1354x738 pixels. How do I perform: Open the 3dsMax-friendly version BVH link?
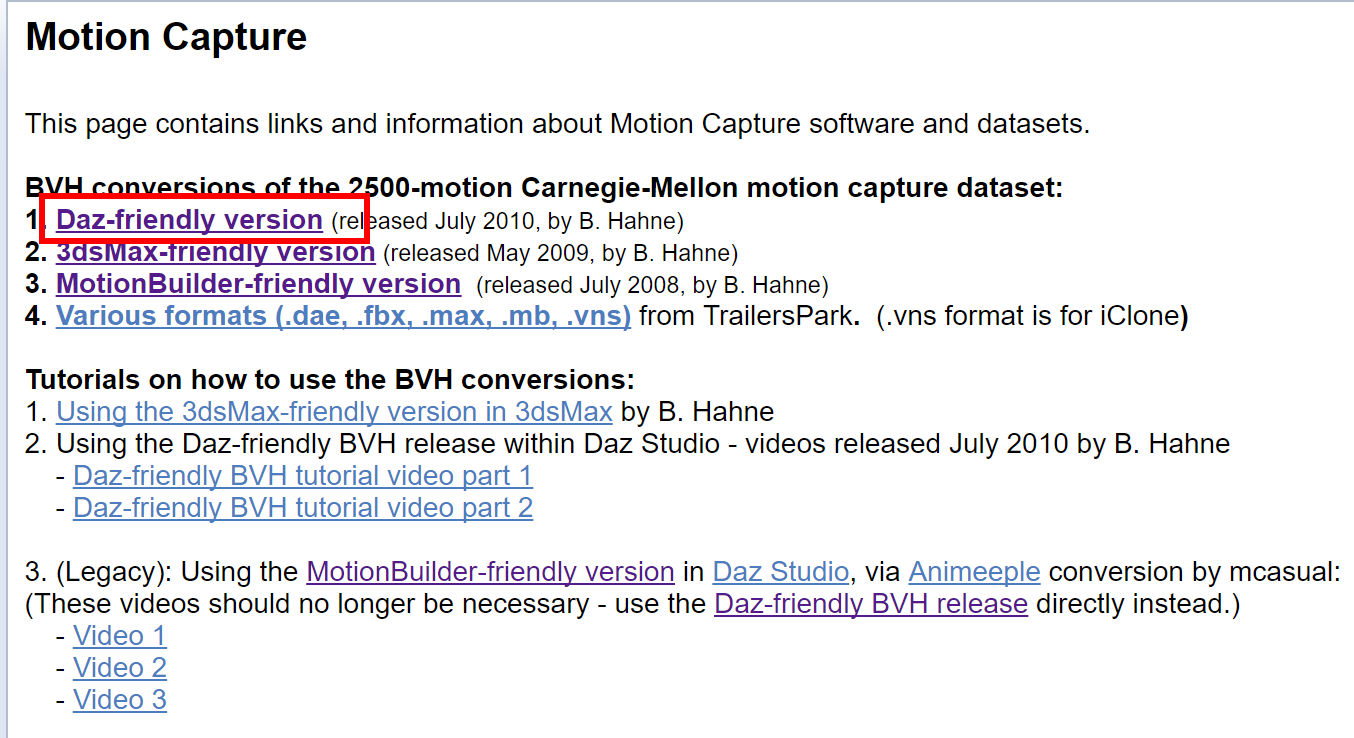click(x=215, y=252)
